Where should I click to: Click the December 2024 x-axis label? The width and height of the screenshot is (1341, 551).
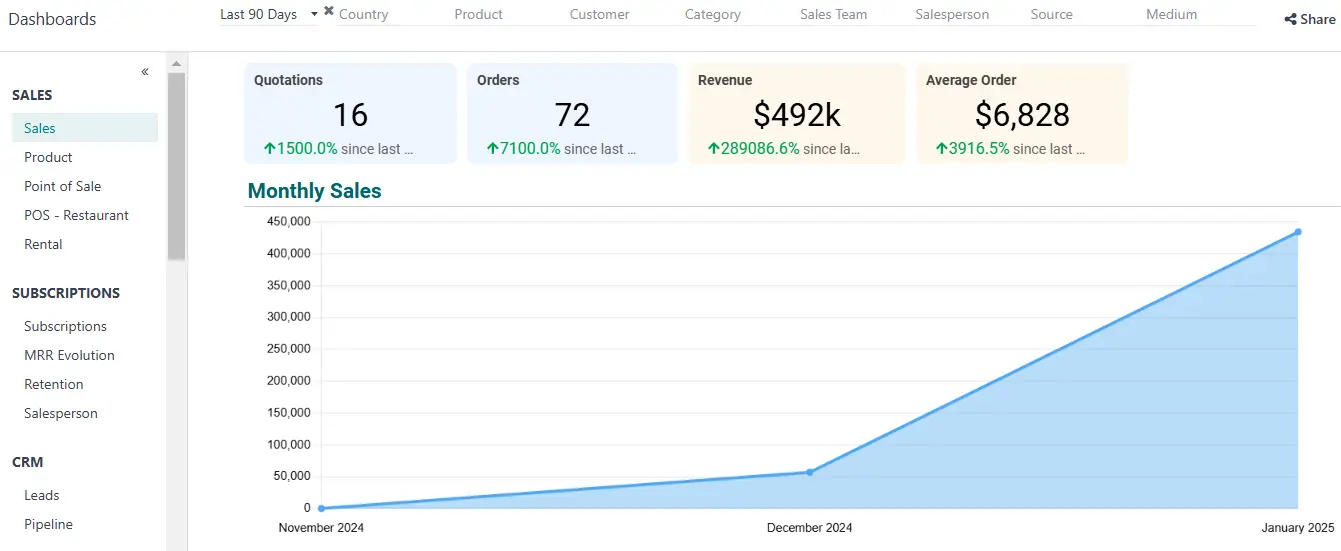point(810,528)
